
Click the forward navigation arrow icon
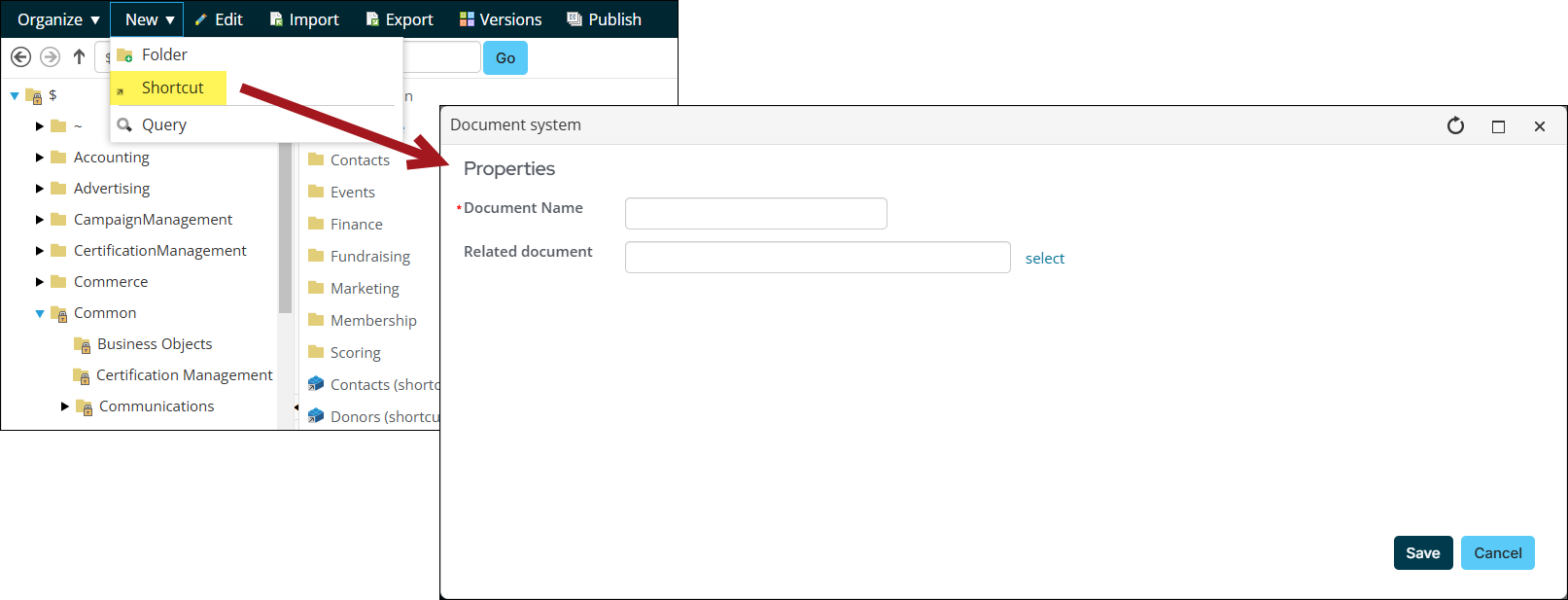50,57
